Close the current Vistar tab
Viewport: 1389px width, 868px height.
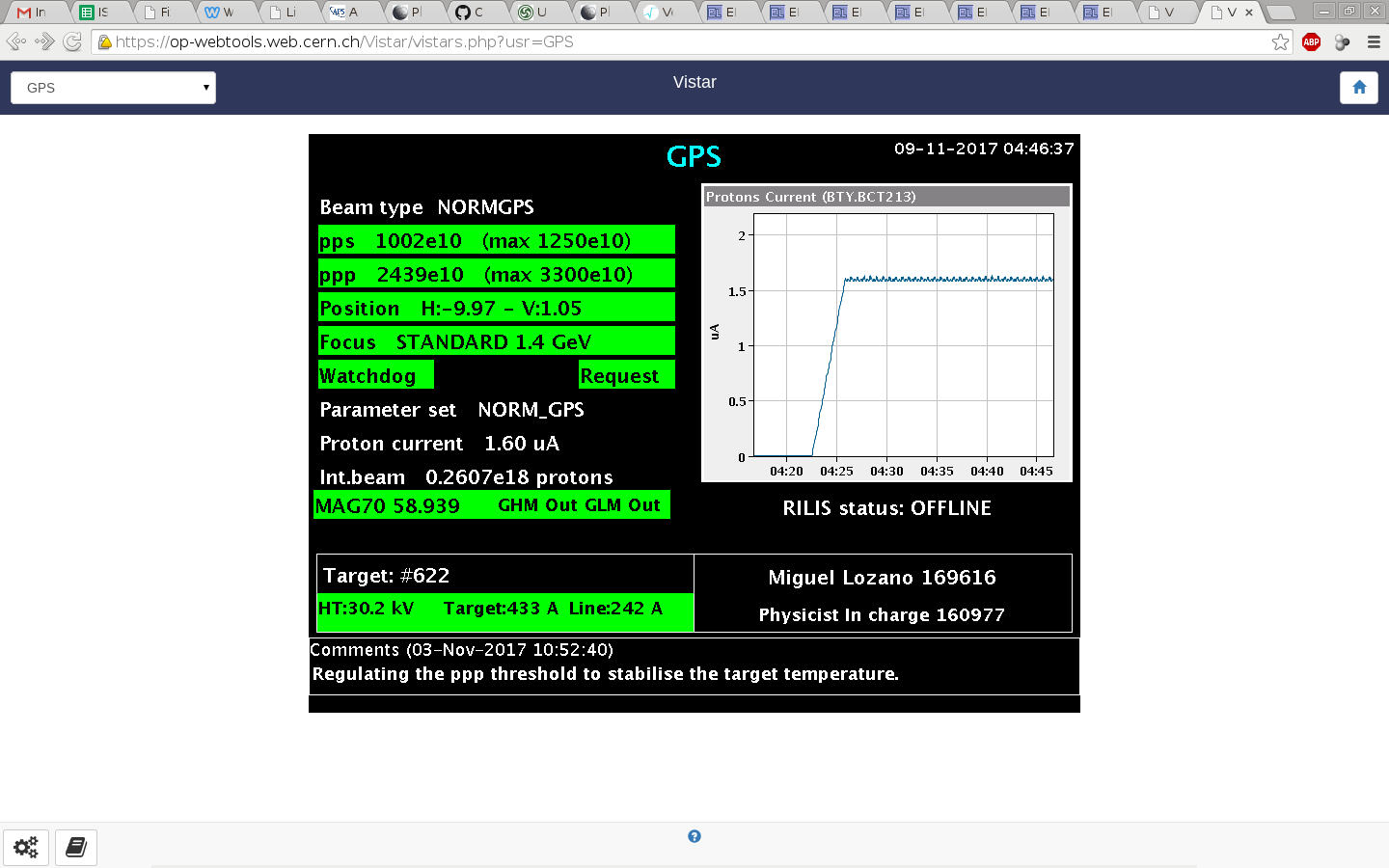tap(1249, 13)
